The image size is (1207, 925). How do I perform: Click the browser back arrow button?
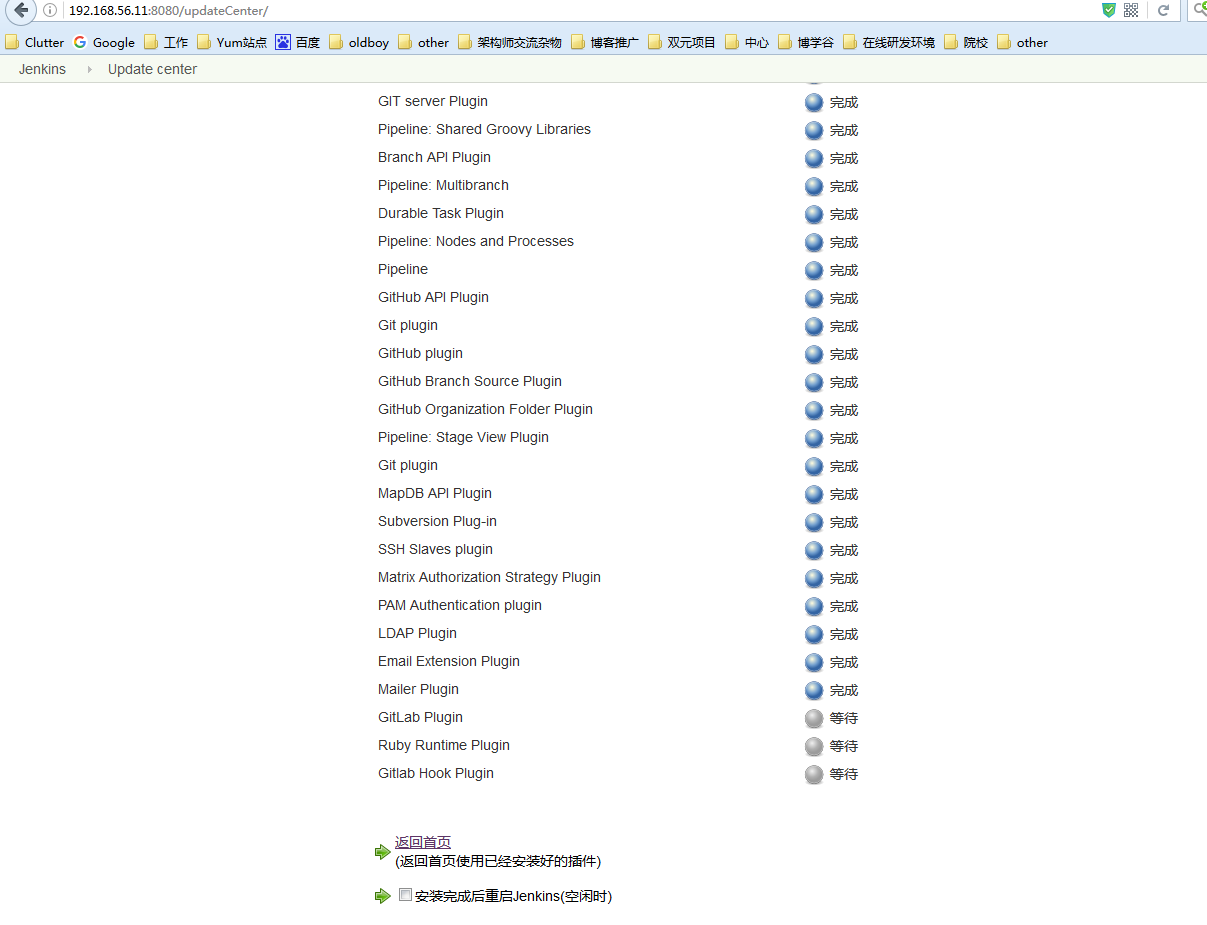point(21,10)
